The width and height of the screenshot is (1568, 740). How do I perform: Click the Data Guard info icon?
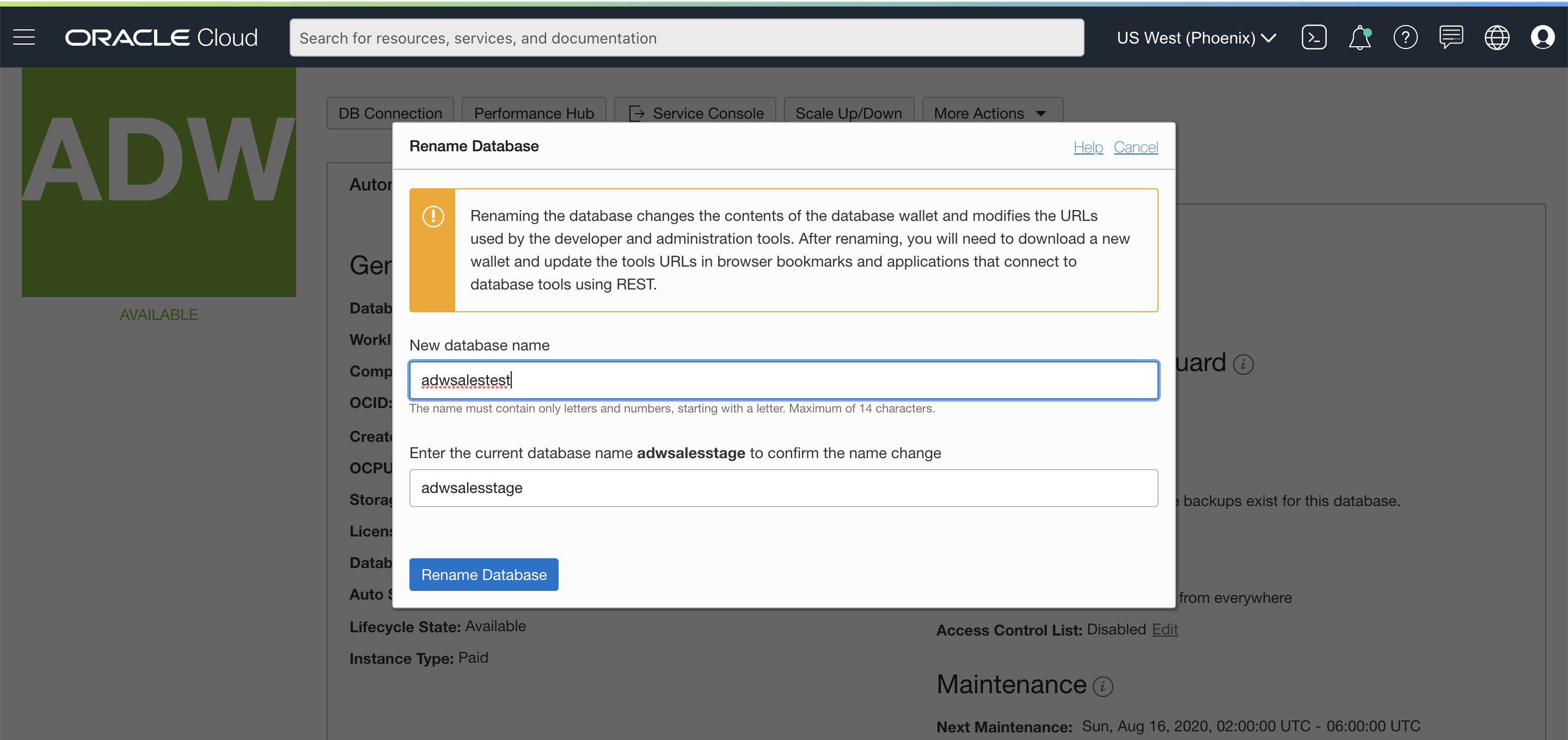(1243, 365)
